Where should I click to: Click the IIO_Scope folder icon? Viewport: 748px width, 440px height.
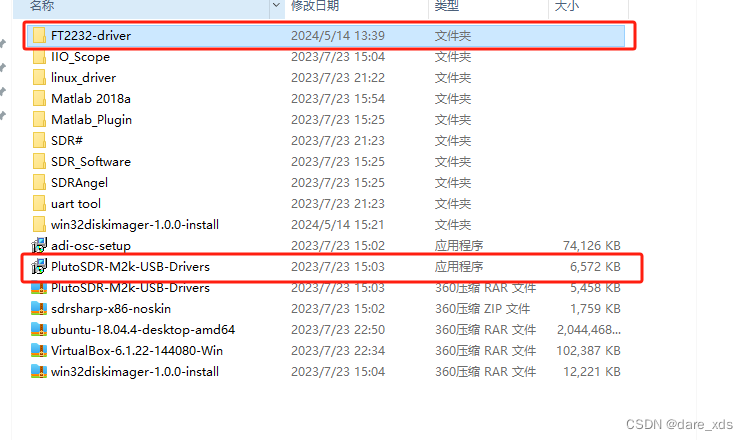(39, 57)
